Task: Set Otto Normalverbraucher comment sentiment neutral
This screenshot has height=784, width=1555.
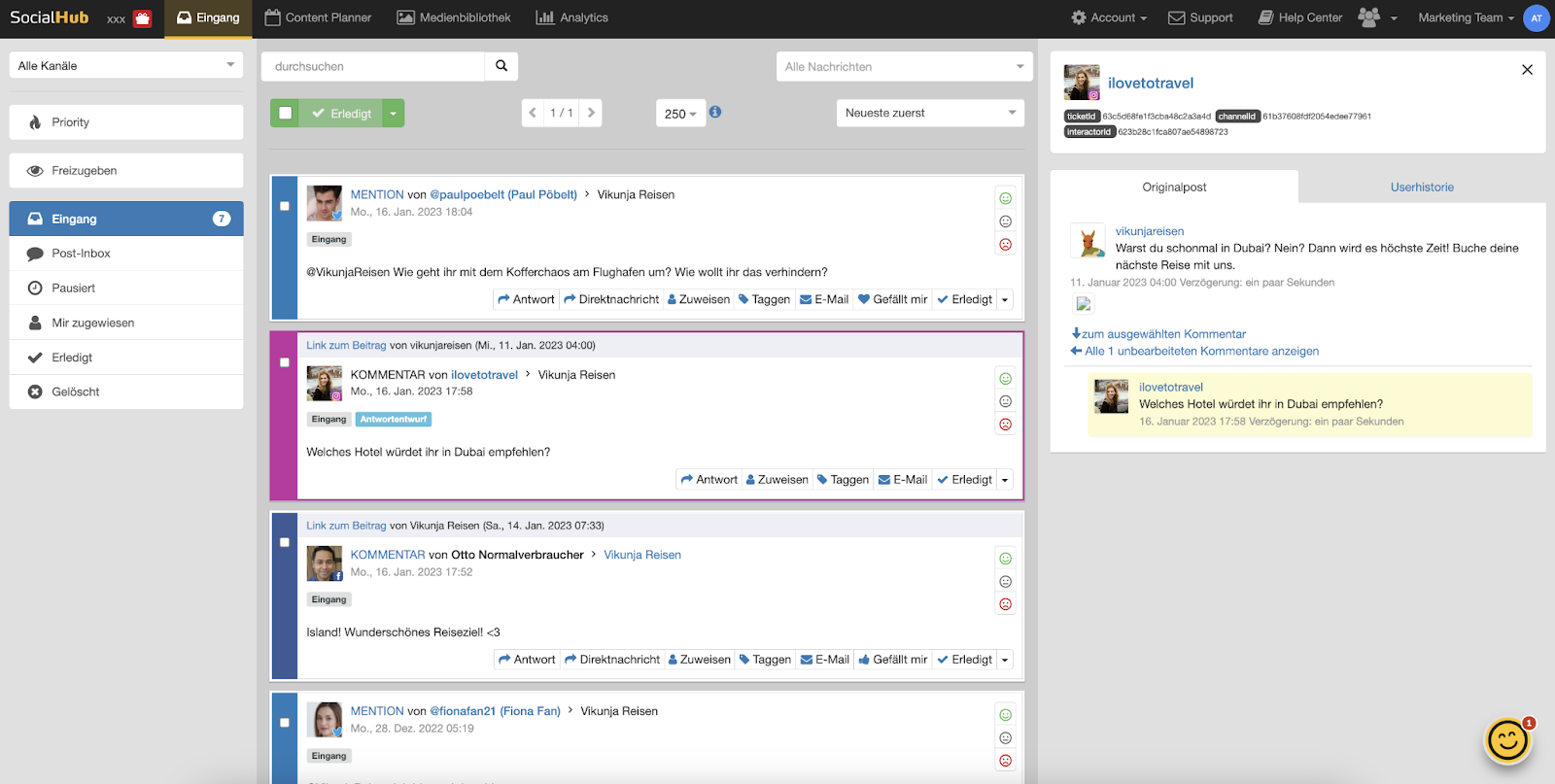Action: point(1006,582)
